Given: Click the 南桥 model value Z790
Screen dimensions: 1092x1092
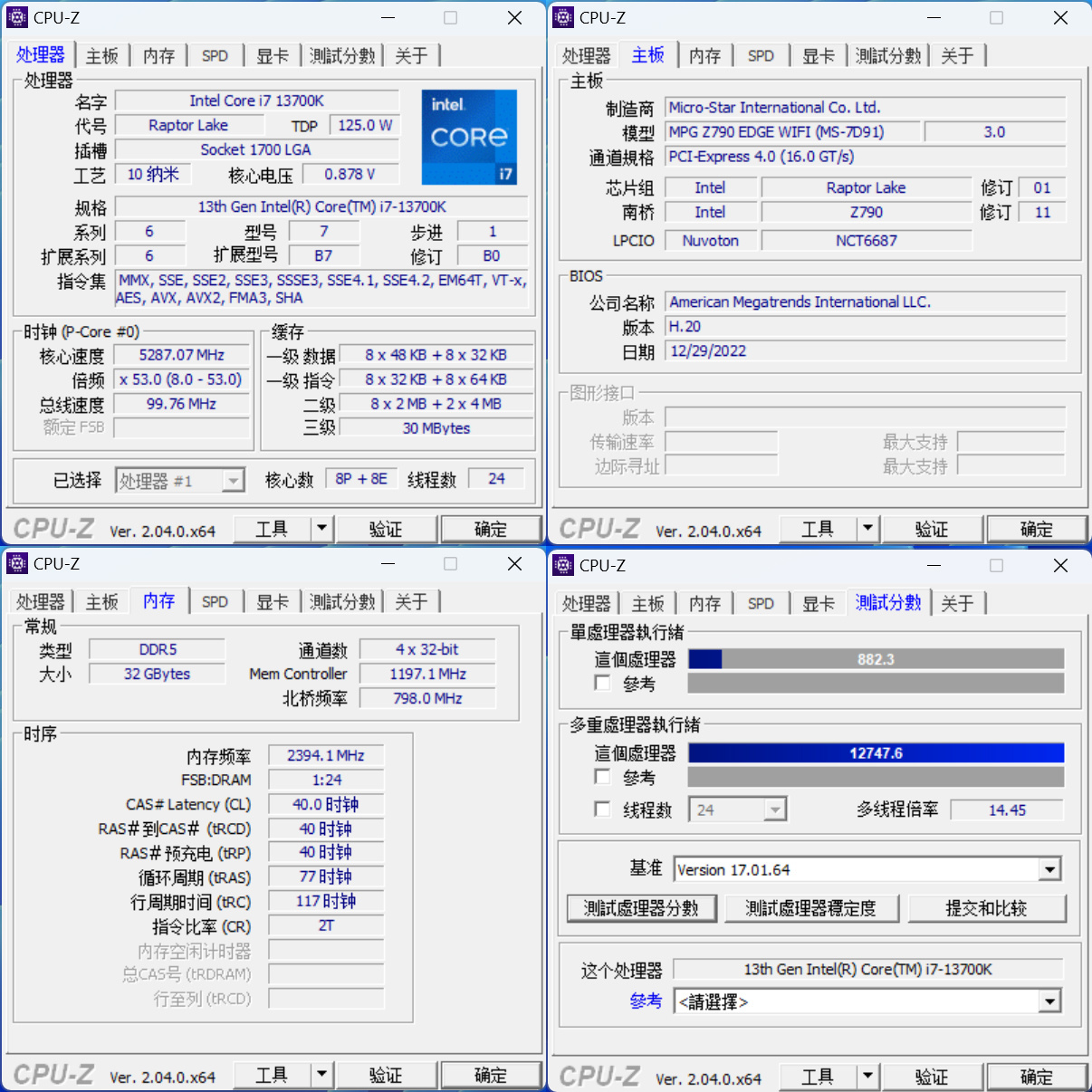Looking at the screenshot, I should pos(867,212).
